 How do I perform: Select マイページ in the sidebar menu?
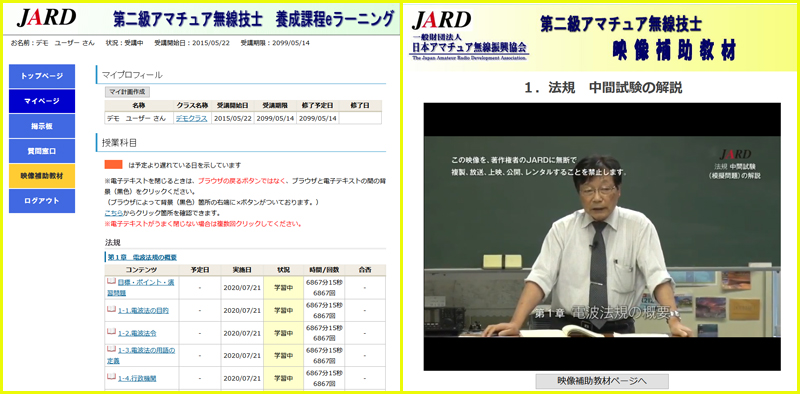coord(42,101)
